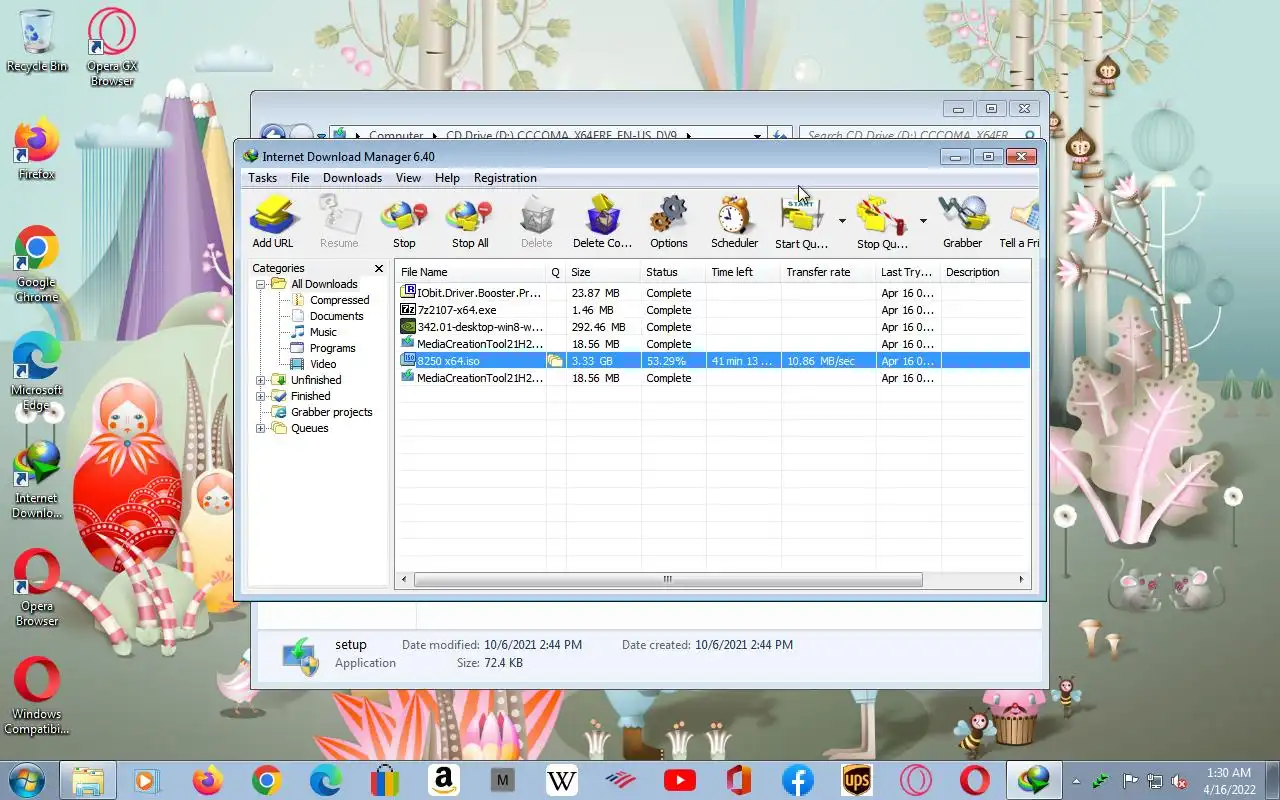Open Start Queue dropdown arrow
This screenshot has height=800, width=1280.
pyautogui.click(x=842, y=221)
